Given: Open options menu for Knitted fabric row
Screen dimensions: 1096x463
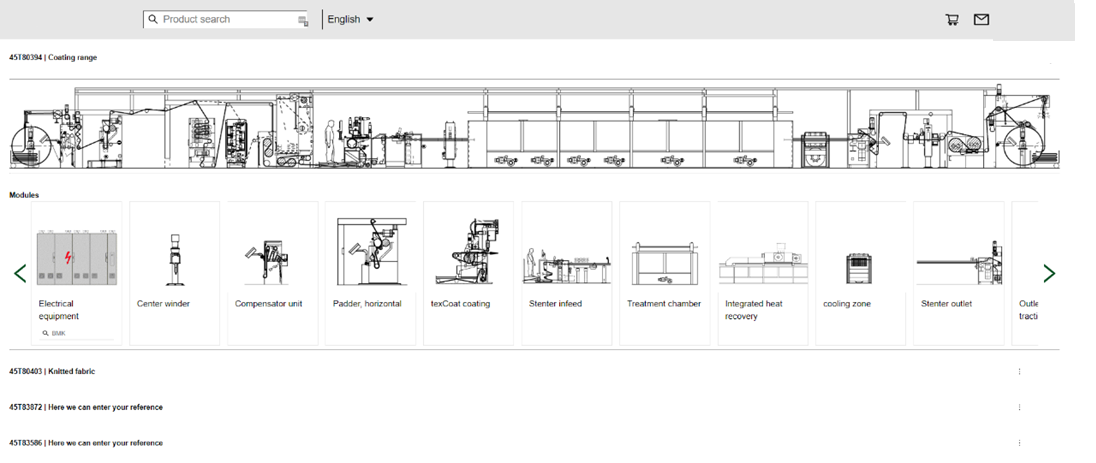Looking at the screenshot, I should coord(1019,371).
